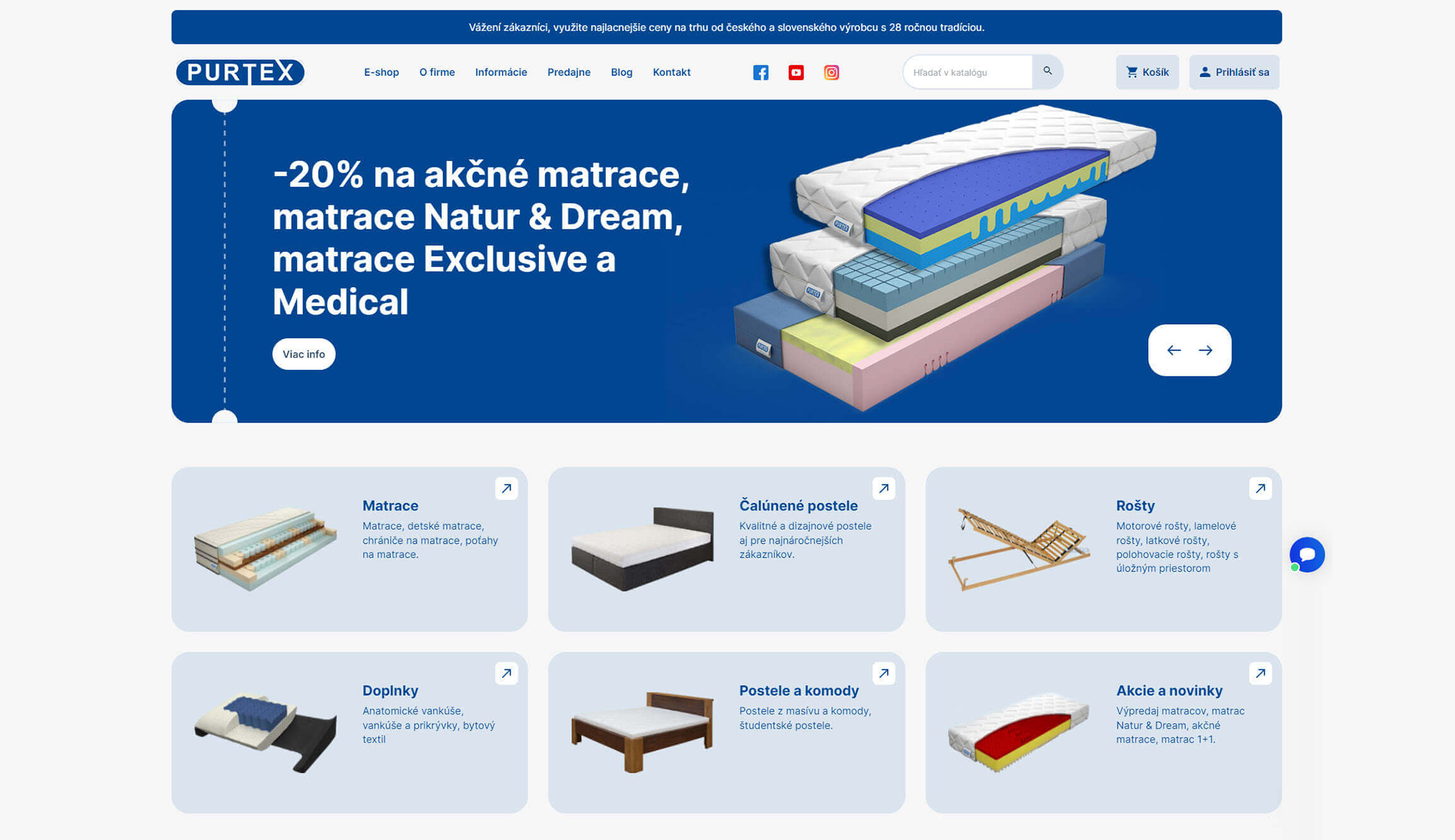1455x840 pixels.
Task: Click Výpredaj matracov description text
Action: pos(1181,725)
